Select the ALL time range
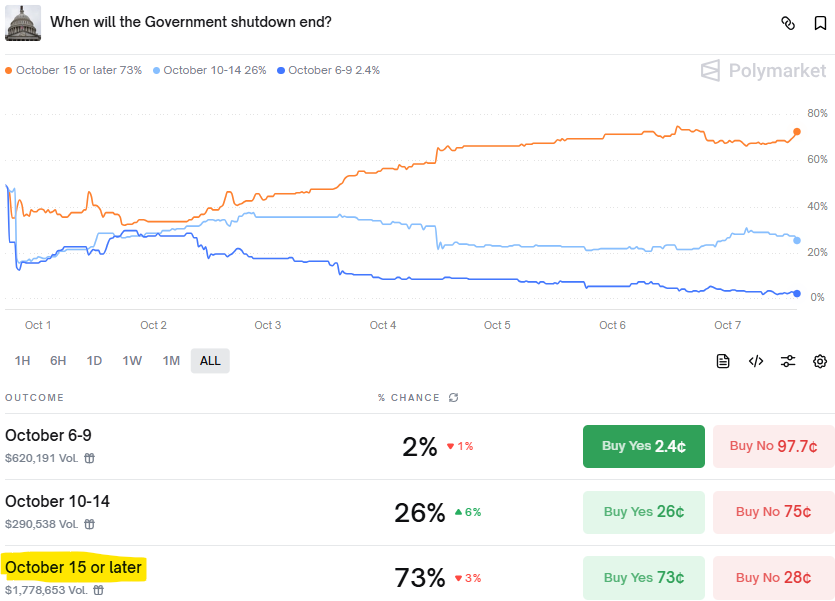Image resolution: width=835 pixels, height=601 pixels. click(210, 361)
